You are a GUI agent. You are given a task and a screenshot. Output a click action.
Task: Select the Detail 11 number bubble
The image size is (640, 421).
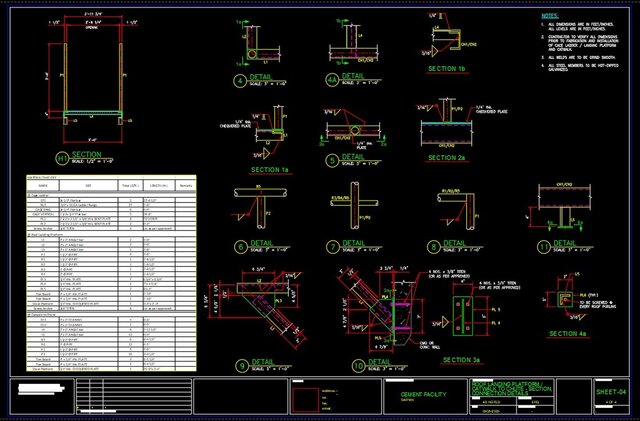pyautogui.click(x=544, y=247)
